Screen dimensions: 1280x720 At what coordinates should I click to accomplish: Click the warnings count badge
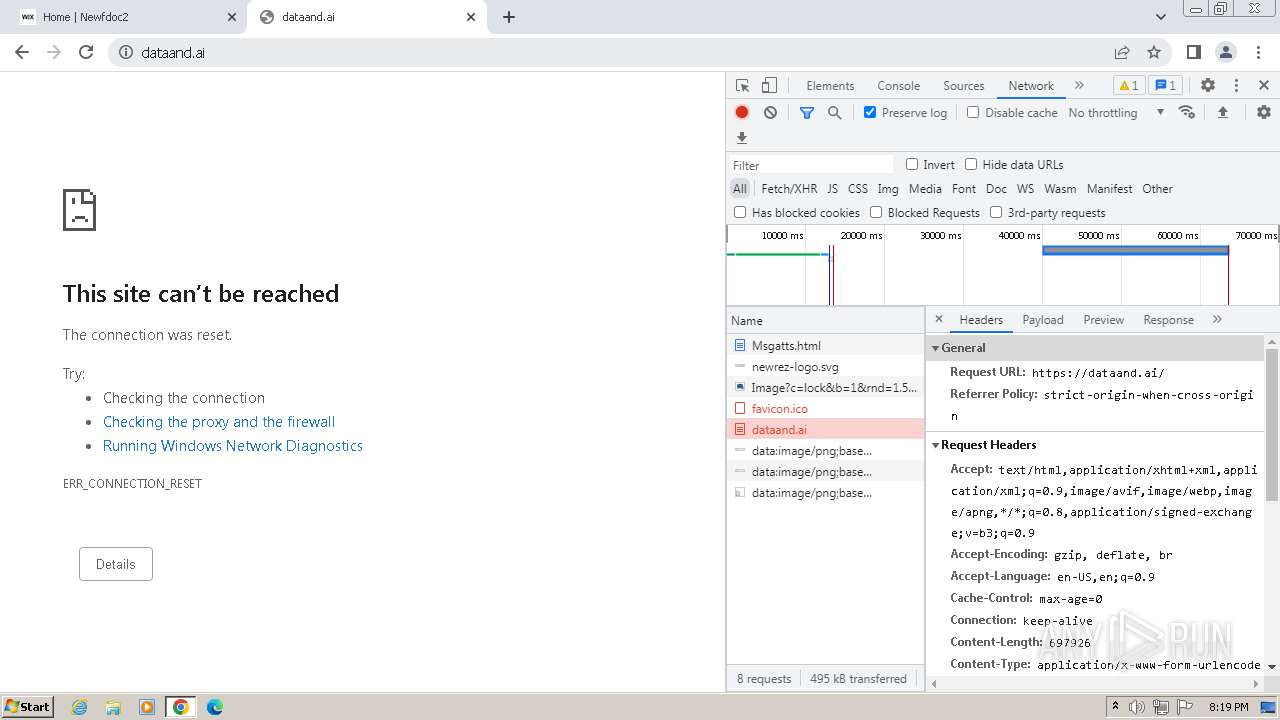coord(1127,86)
